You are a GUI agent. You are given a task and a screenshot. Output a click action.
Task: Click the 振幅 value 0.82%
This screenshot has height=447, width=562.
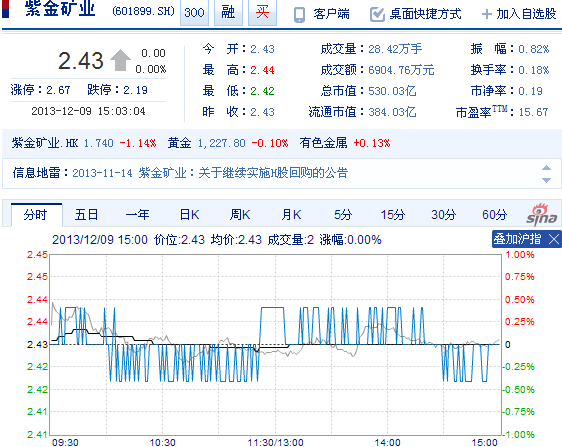[x=534, y=49]
